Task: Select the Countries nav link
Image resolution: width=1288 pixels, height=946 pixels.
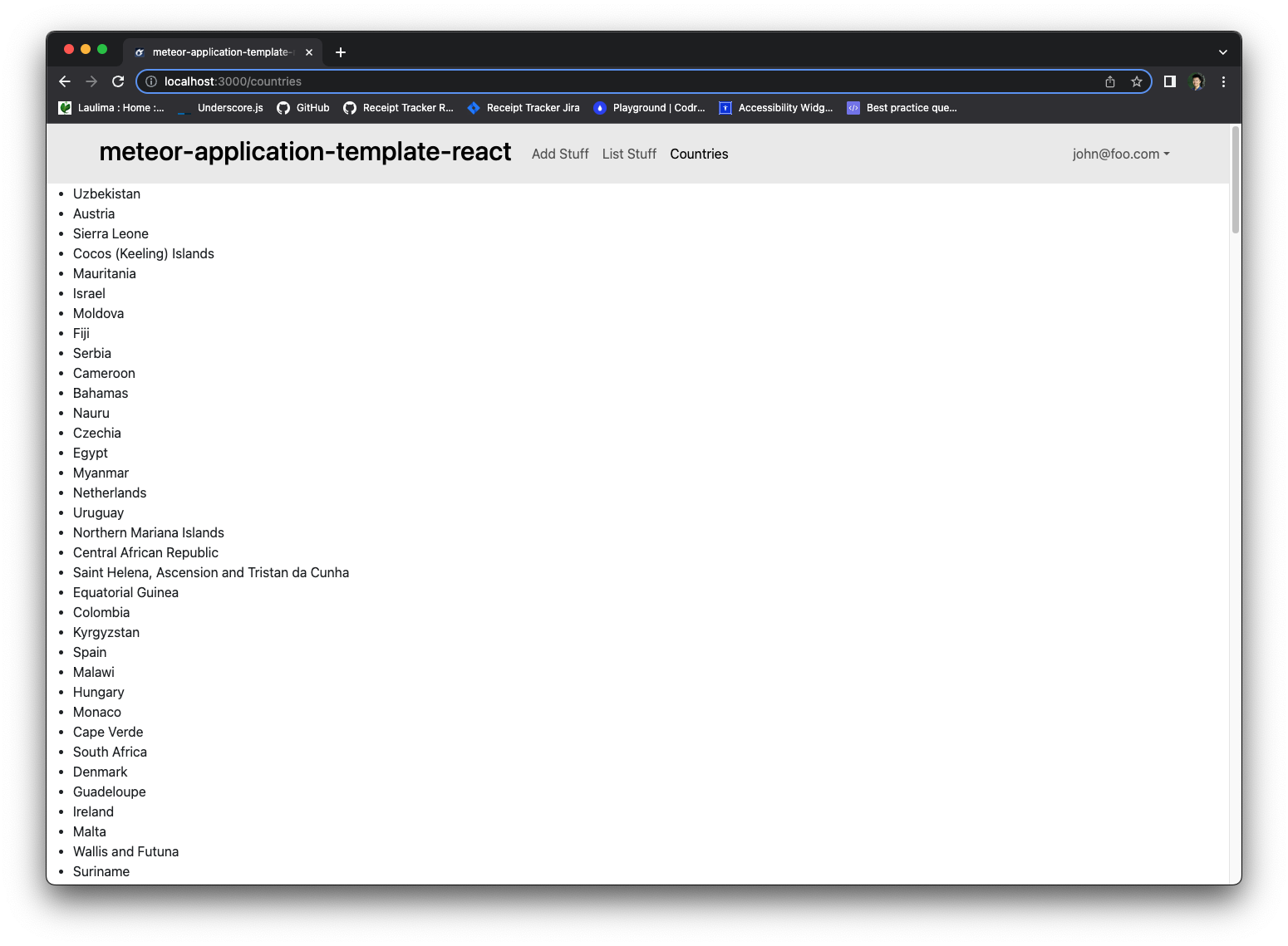Action: pos(699,154)
